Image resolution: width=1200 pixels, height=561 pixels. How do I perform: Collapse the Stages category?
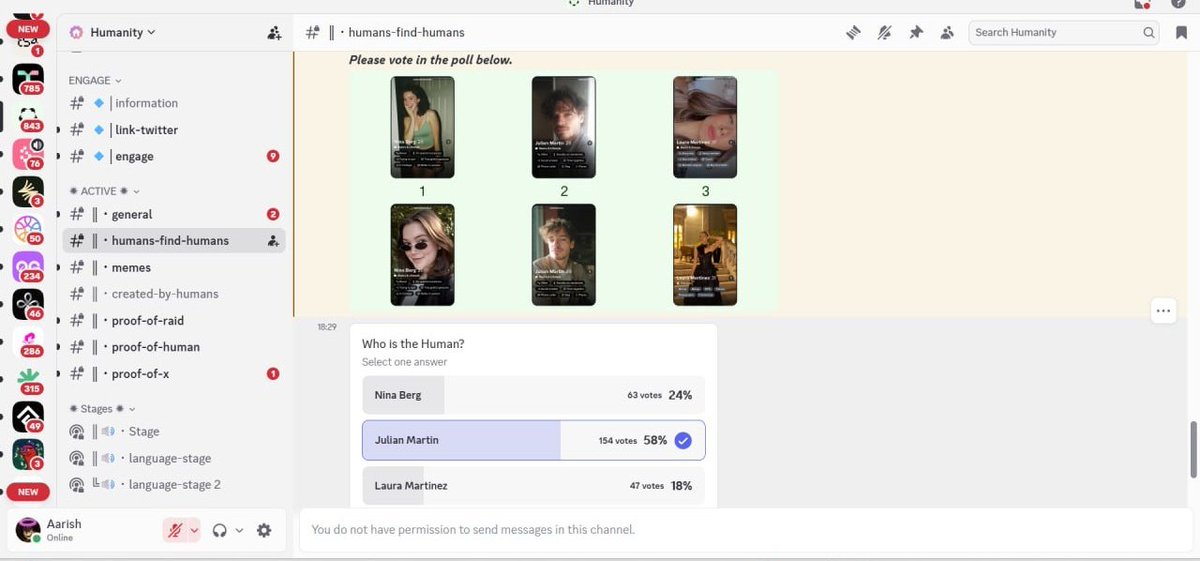102,409
